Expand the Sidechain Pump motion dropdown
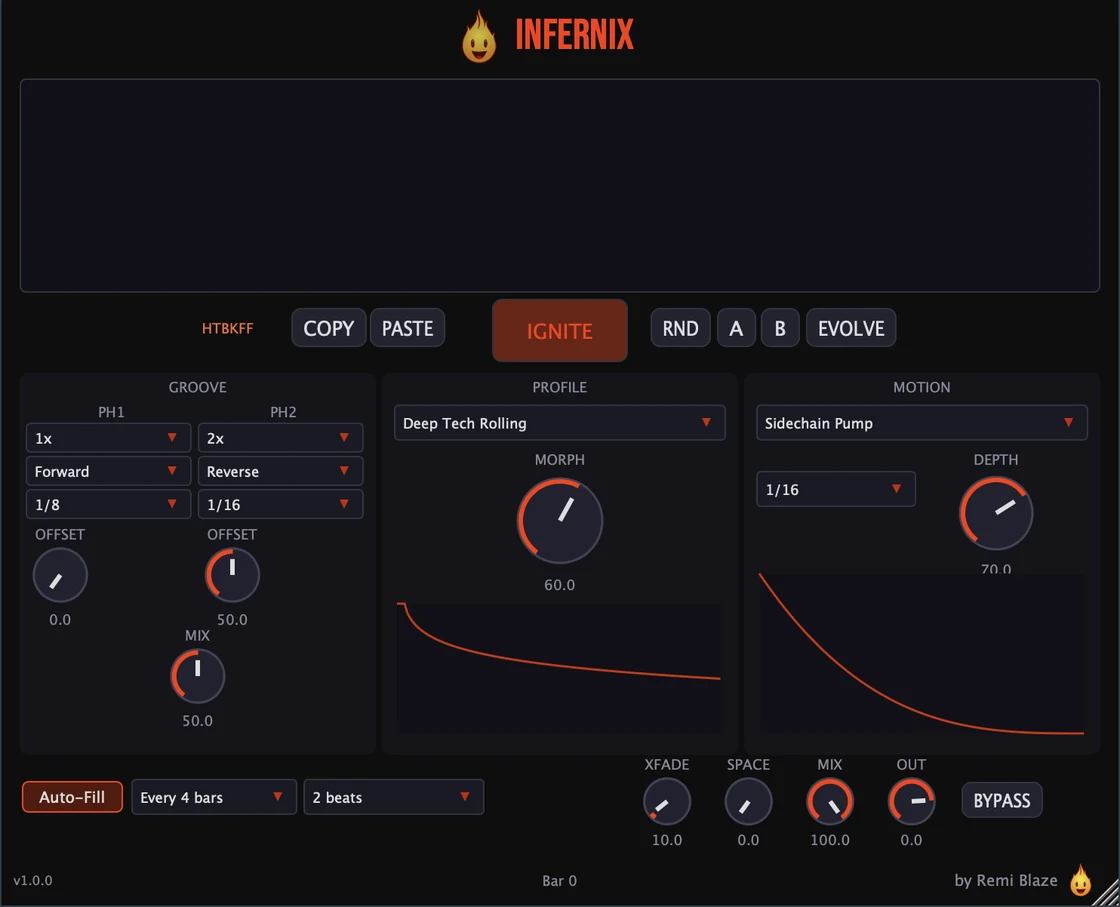The width and height of the screenshot is (1120, 907). click(x=921, y=423)
